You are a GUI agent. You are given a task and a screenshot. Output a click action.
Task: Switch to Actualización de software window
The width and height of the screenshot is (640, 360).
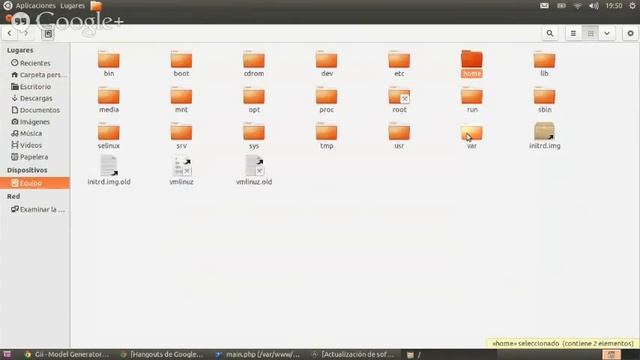353,355
